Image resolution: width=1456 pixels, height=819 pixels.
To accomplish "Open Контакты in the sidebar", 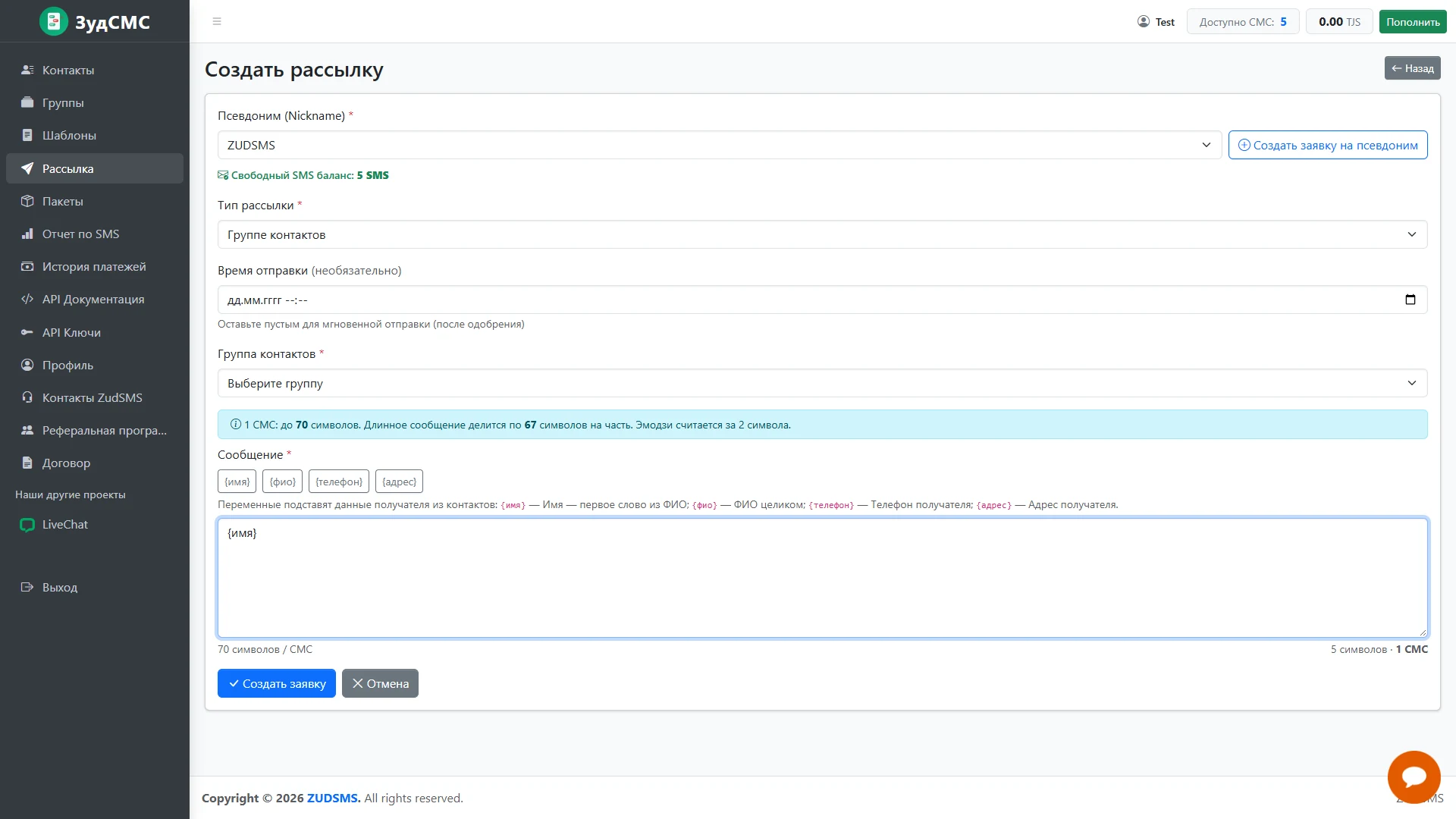I will point(95,70).
